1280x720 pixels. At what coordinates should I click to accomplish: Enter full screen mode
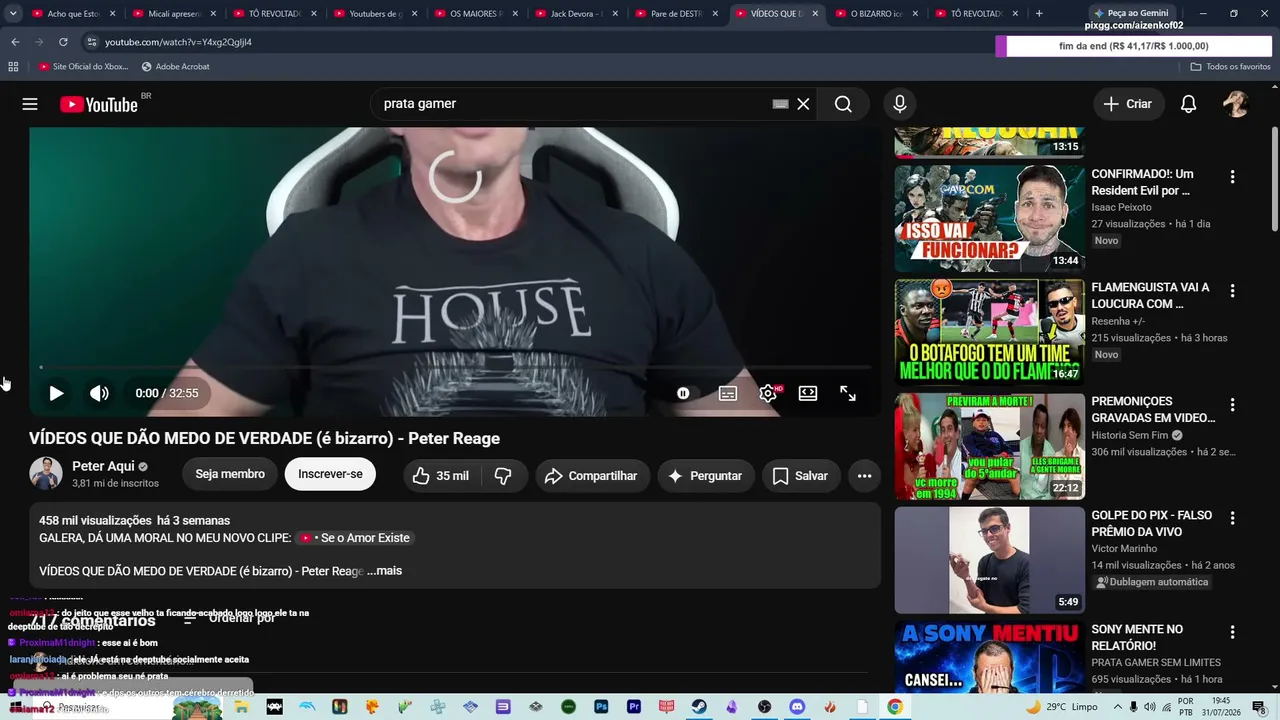click(848, 393)
